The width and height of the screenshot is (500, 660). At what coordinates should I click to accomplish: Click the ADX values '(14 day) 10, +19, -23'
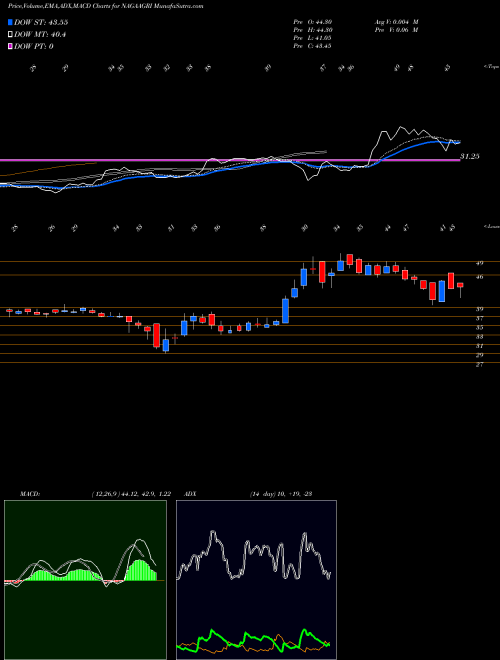click(281, 494)
